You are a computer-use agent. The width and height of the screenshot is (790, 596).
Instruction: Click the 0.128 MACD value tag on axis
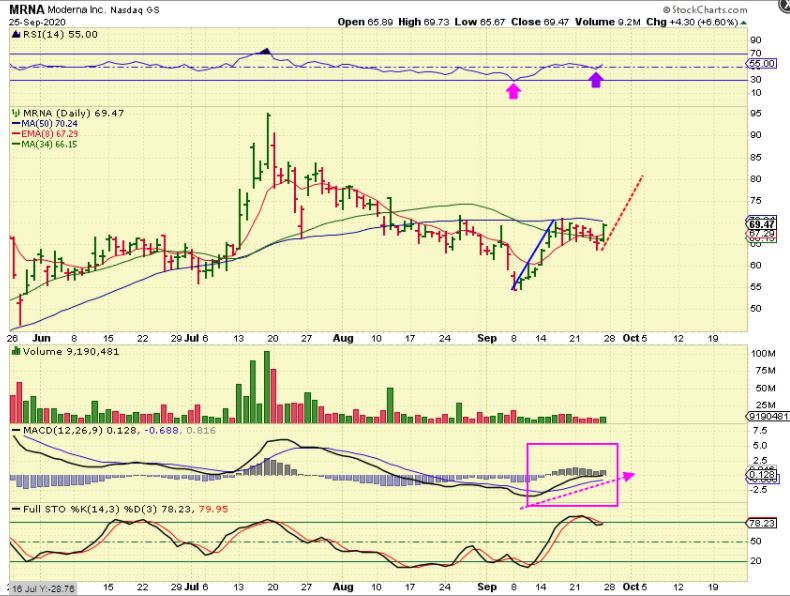tap(763, 475)
